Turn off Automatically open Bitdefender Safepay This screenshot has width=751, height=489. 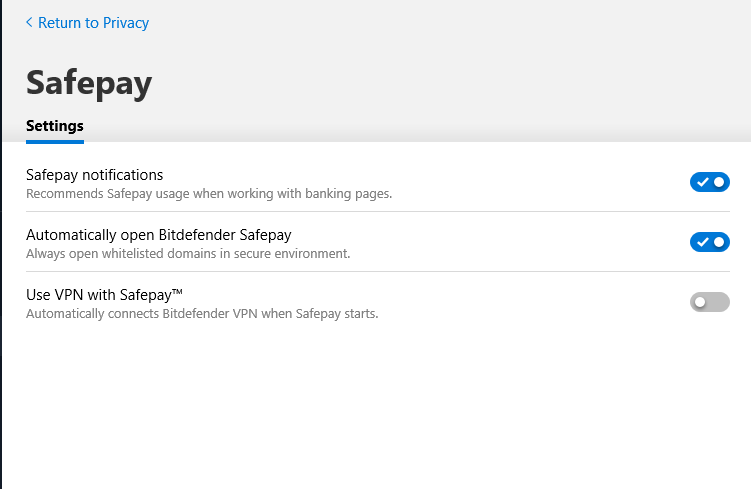pos(709,242)
